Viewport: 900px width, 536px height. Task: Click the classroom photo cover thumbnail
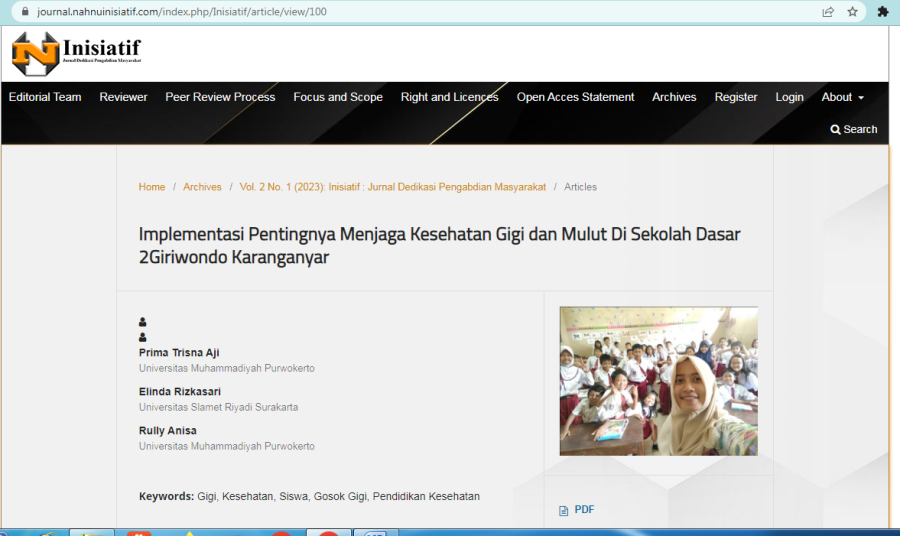pos(658,381)
